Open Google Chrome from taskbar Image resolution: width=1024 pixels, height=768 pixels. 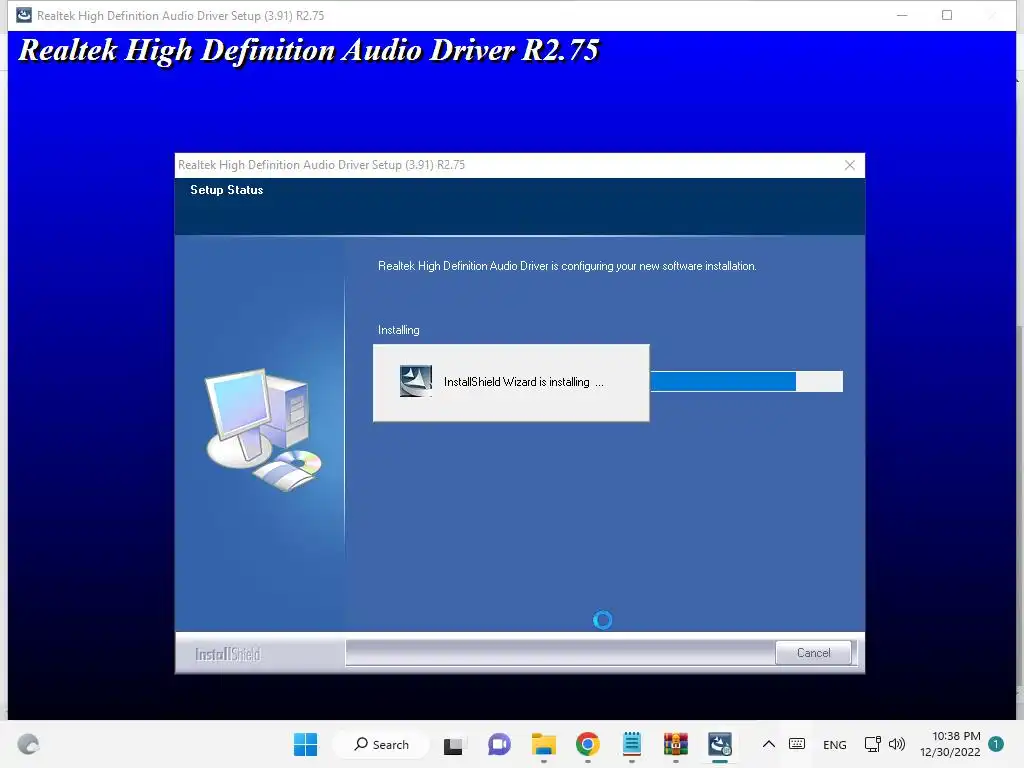(x=588, y=744)
